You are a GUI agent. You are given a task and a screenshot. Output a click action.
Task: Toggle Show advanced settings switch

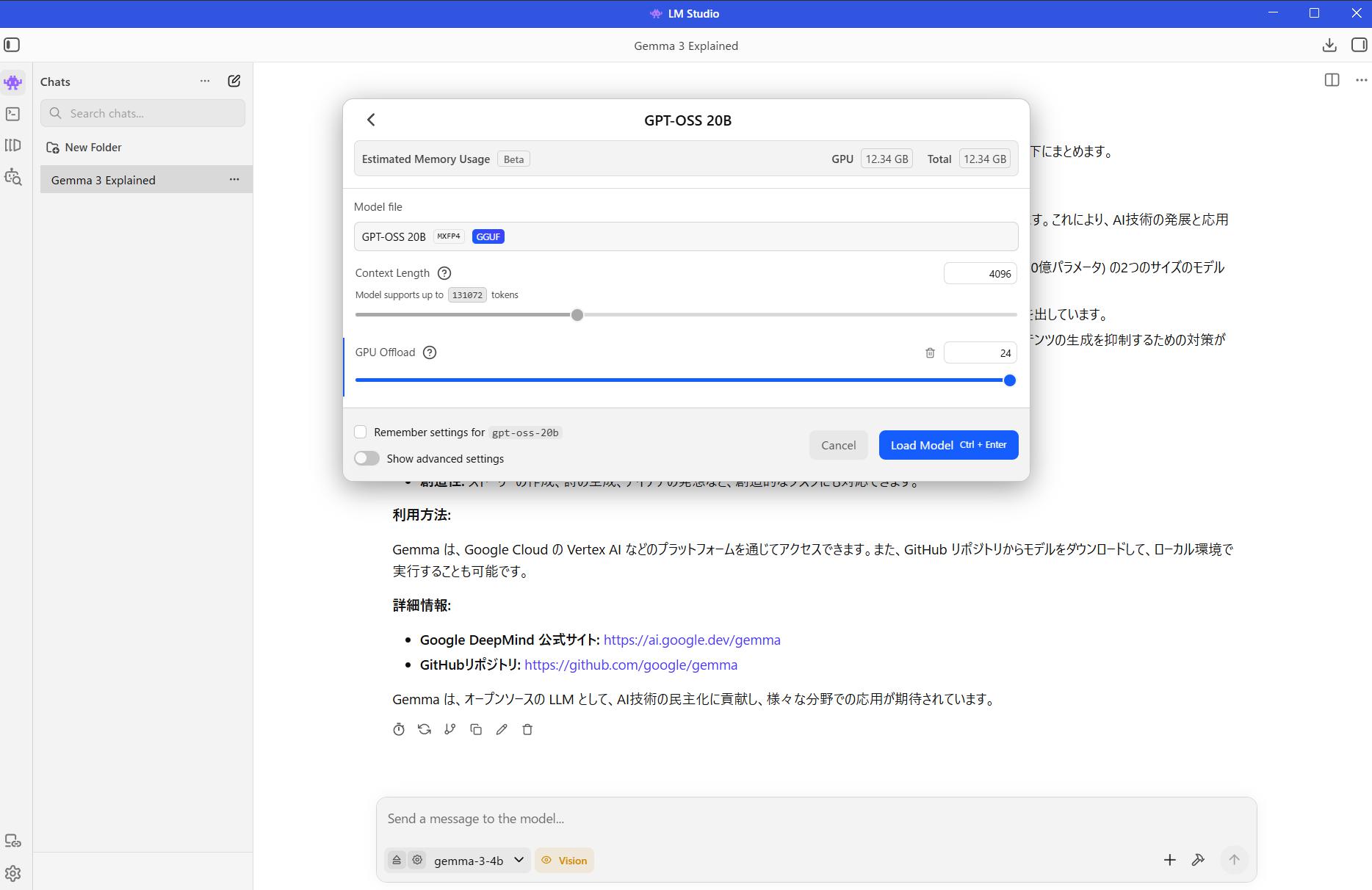(x=367, y=459)
